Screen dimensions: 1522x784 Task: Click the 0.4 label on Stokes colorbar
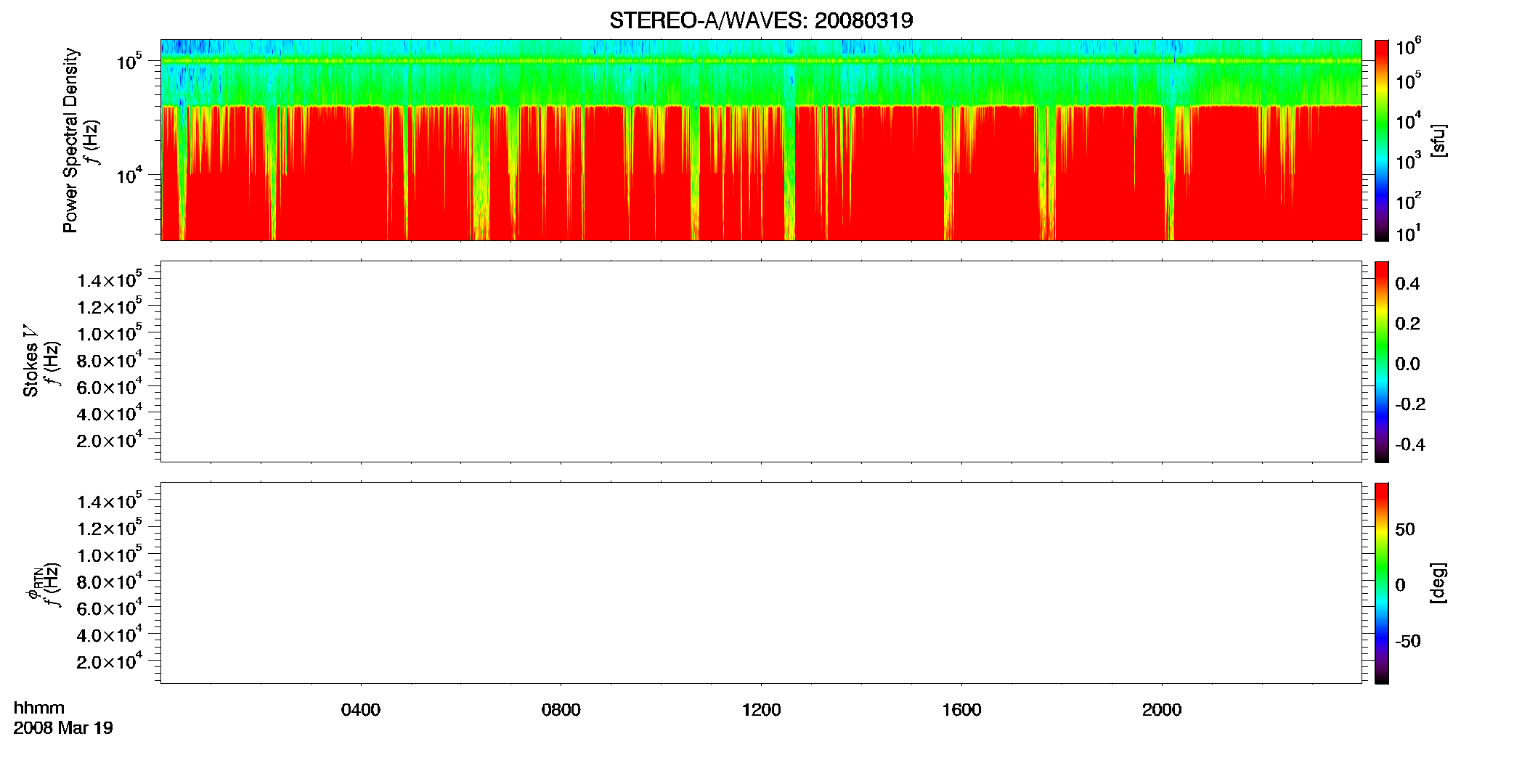point(1407,284)
